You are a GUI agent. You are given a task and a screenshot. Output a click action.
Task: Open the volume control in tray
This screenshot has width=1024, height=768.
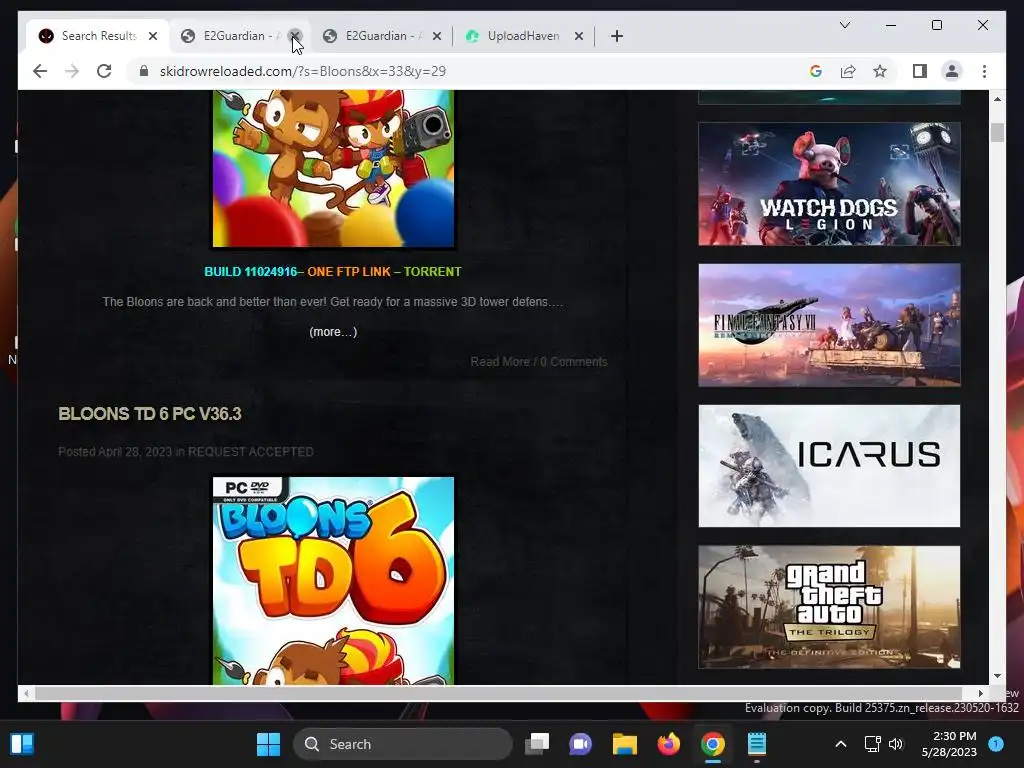[895, 744]
